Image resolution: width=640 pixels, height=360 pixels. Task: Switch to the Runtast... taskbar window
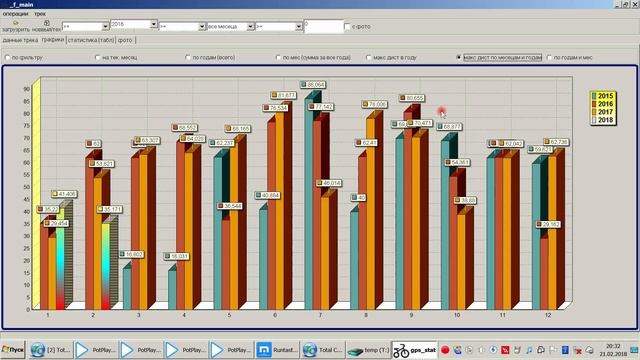click(x=277, y=350)
